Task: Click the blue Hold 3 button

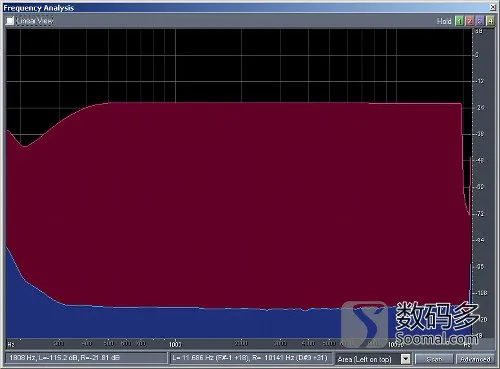Action: pos(480,21)
